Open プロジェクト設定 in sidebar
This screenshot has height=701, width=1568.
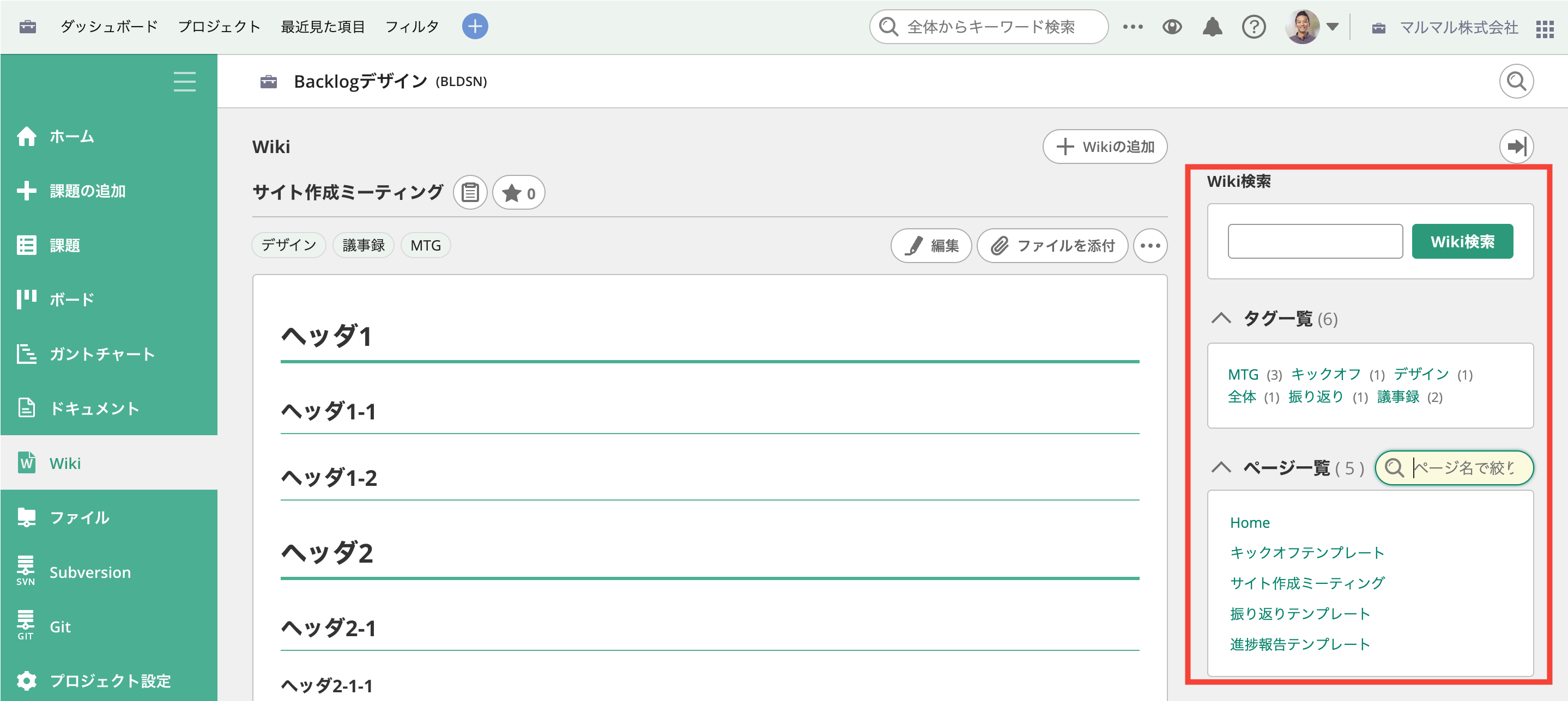tap(108, 680)
